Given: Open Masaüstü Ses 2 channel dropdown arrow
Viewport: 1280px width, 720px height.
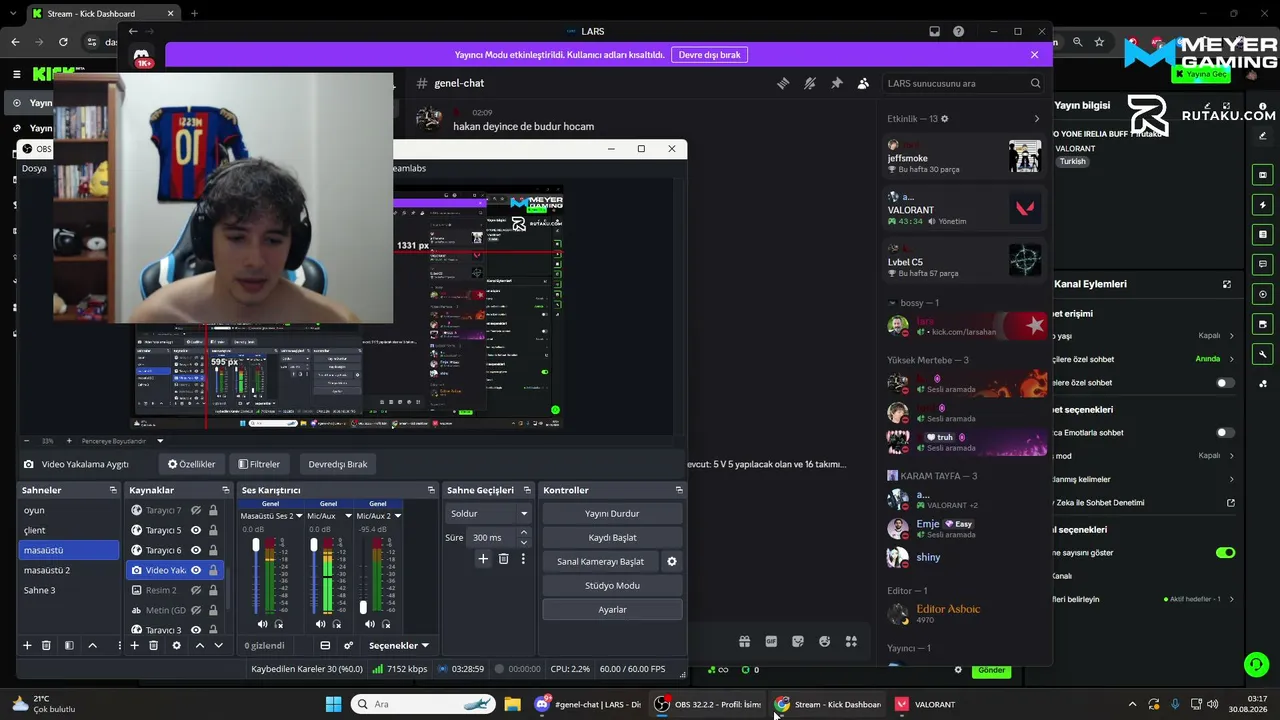Looking at the screenshot, I should tap(299, 516).
